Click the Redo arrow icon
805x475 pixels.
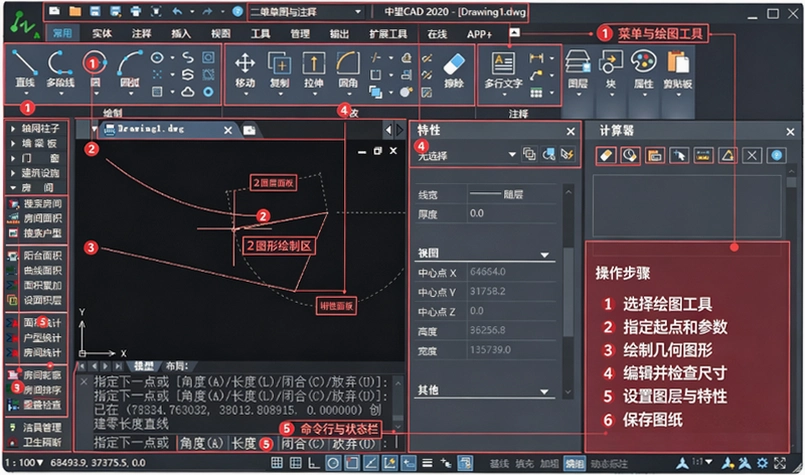207,11
